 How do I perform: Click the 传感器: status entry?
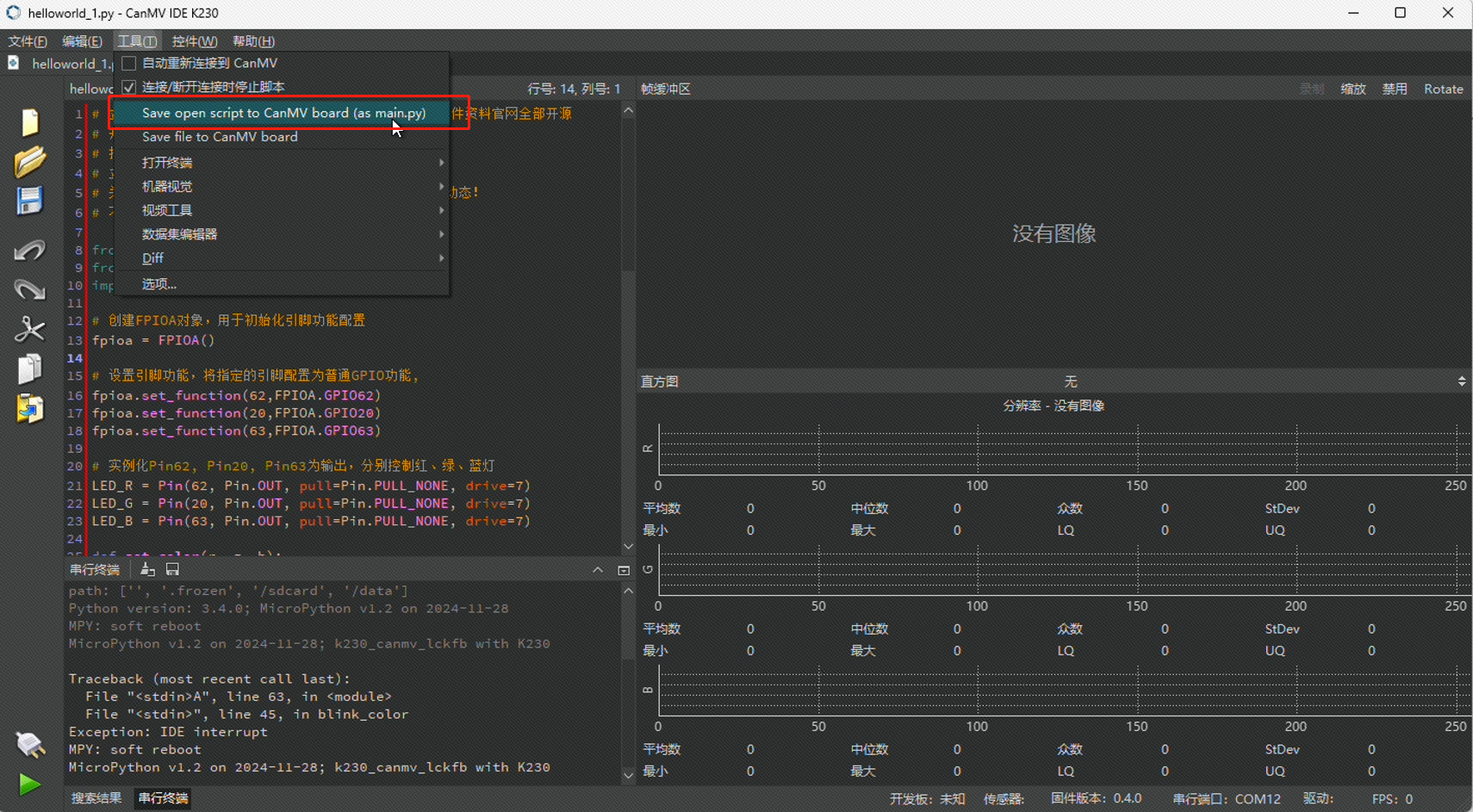pos(1004,799)
